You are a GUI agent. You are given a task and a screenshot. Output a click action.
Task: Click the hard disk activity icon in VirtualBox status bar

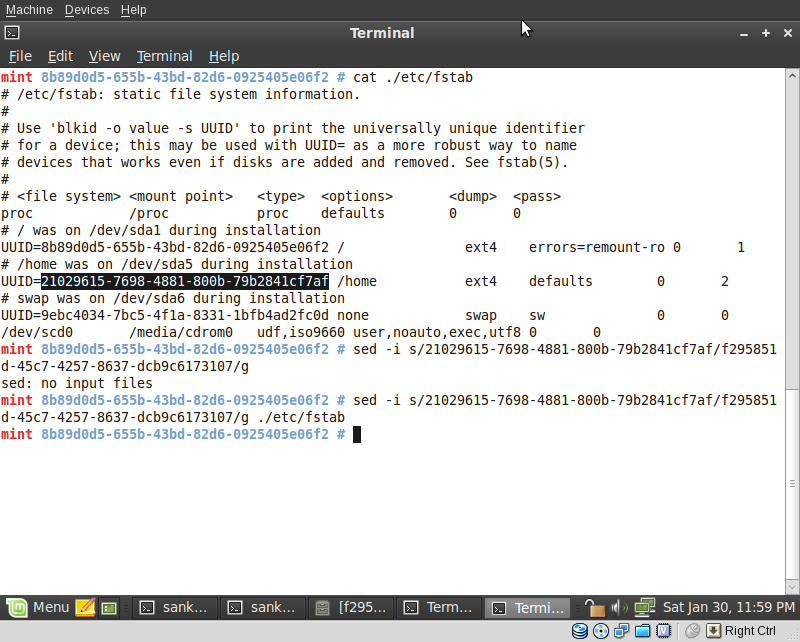tap(579, 631)
